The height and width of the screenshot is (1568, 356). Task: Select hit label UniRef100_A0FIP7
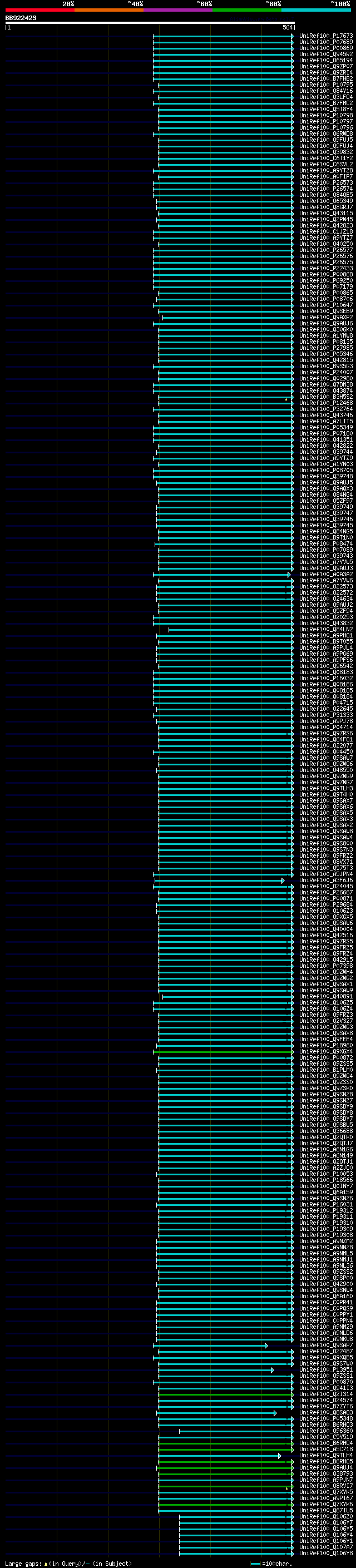(326, 176)
